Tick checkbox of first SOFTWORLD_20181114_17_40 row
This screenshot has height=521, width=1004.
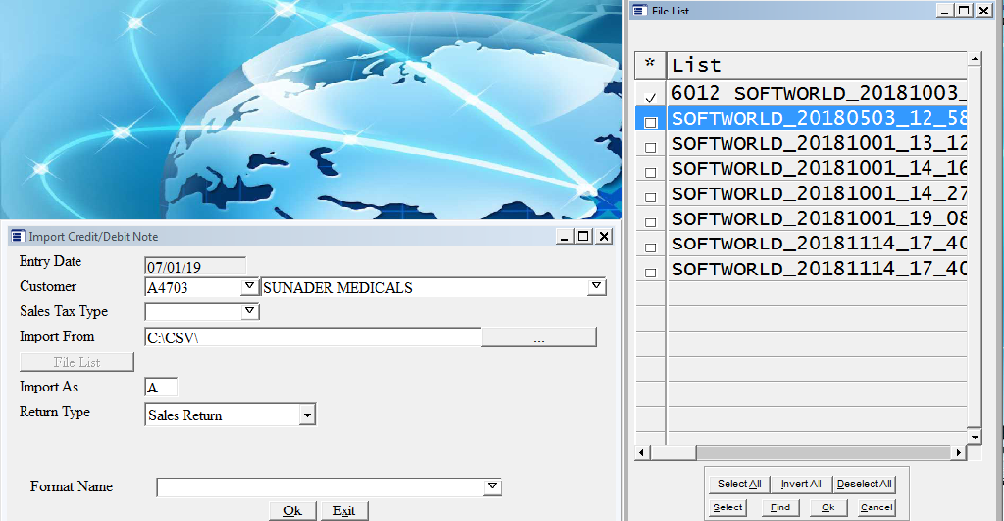(651, 247)
